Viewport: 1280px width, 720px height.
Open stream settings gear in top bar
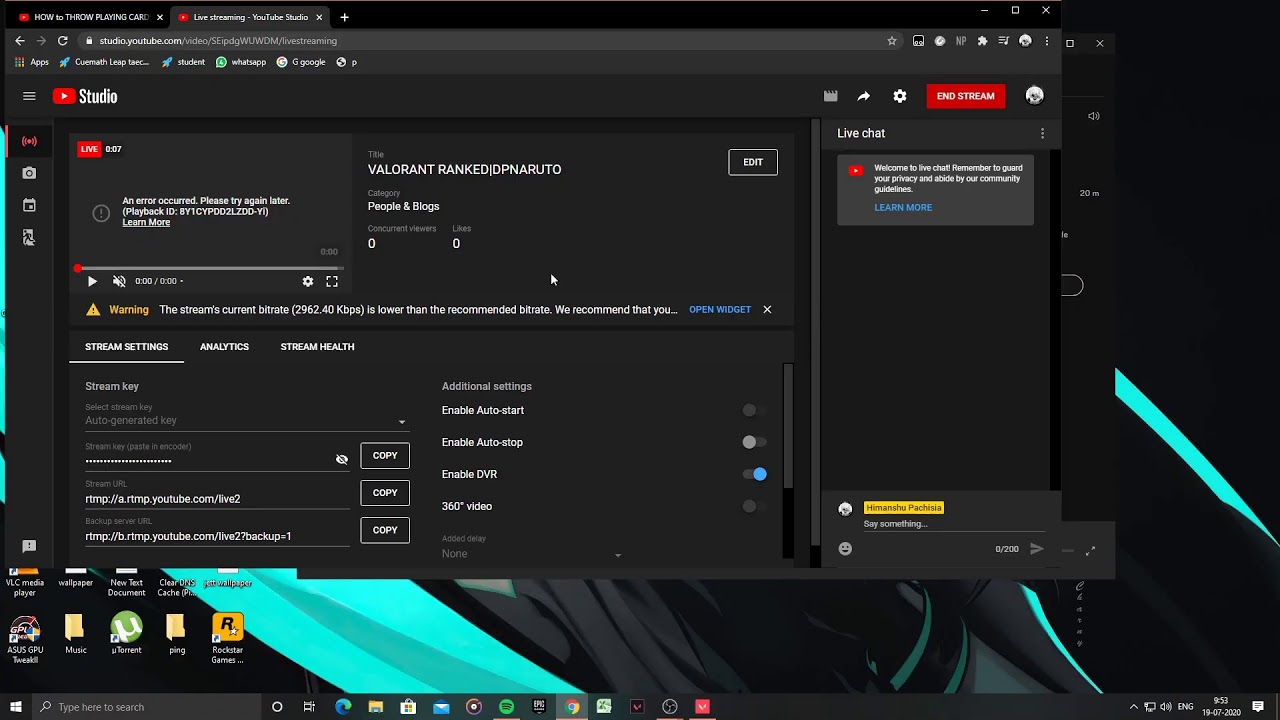click(900, 96)
